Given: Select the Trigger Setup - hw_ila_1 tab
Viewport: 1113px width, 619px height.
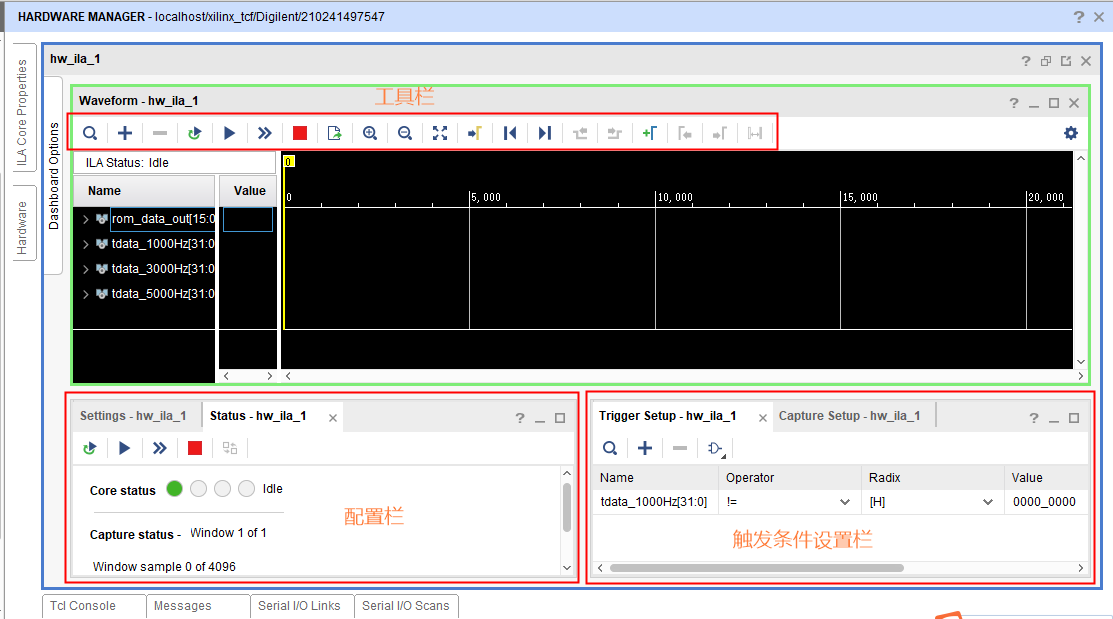Looking at the screenshot, I should coord(667,416).
